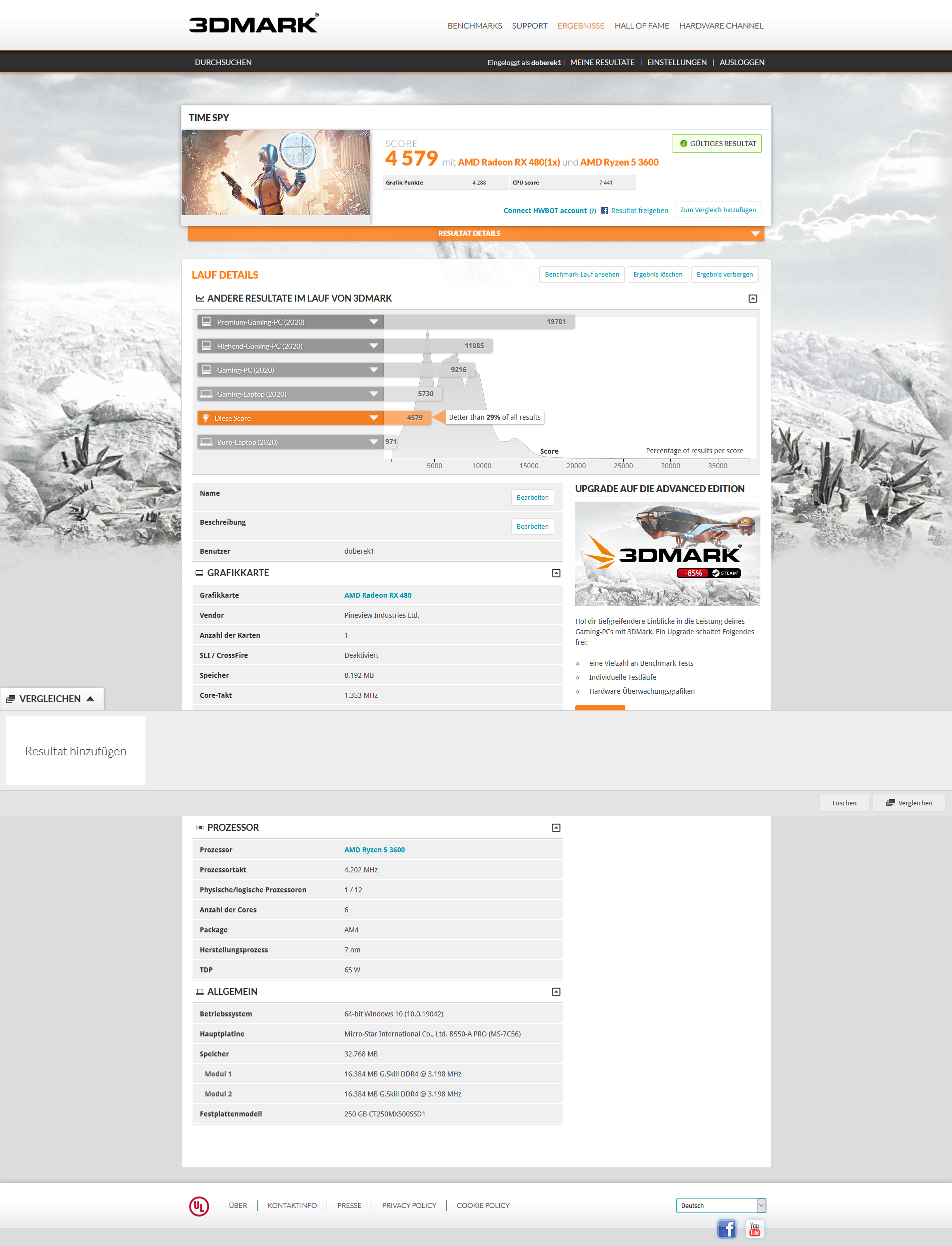The height and width of the screenshot is (1246, 952).
Task: Toggle the Vergleichen compare panel tab
Action: [52, 699]
